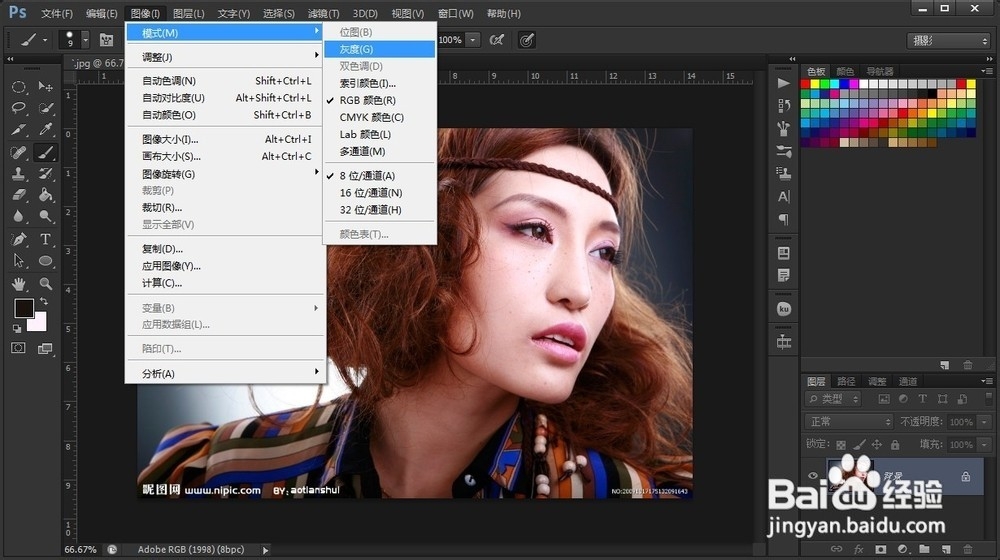Click the add layer style fx icon

coord(858,549)
